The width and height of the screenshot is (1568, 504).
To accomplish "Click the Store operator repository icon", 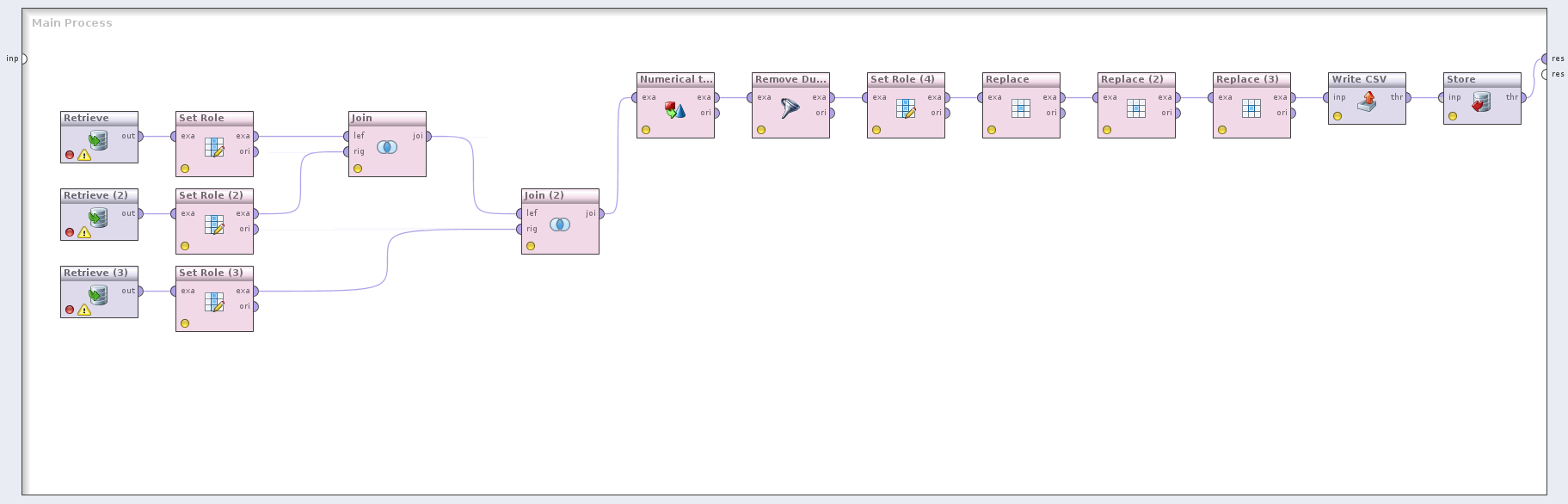I will (1481, 102).
